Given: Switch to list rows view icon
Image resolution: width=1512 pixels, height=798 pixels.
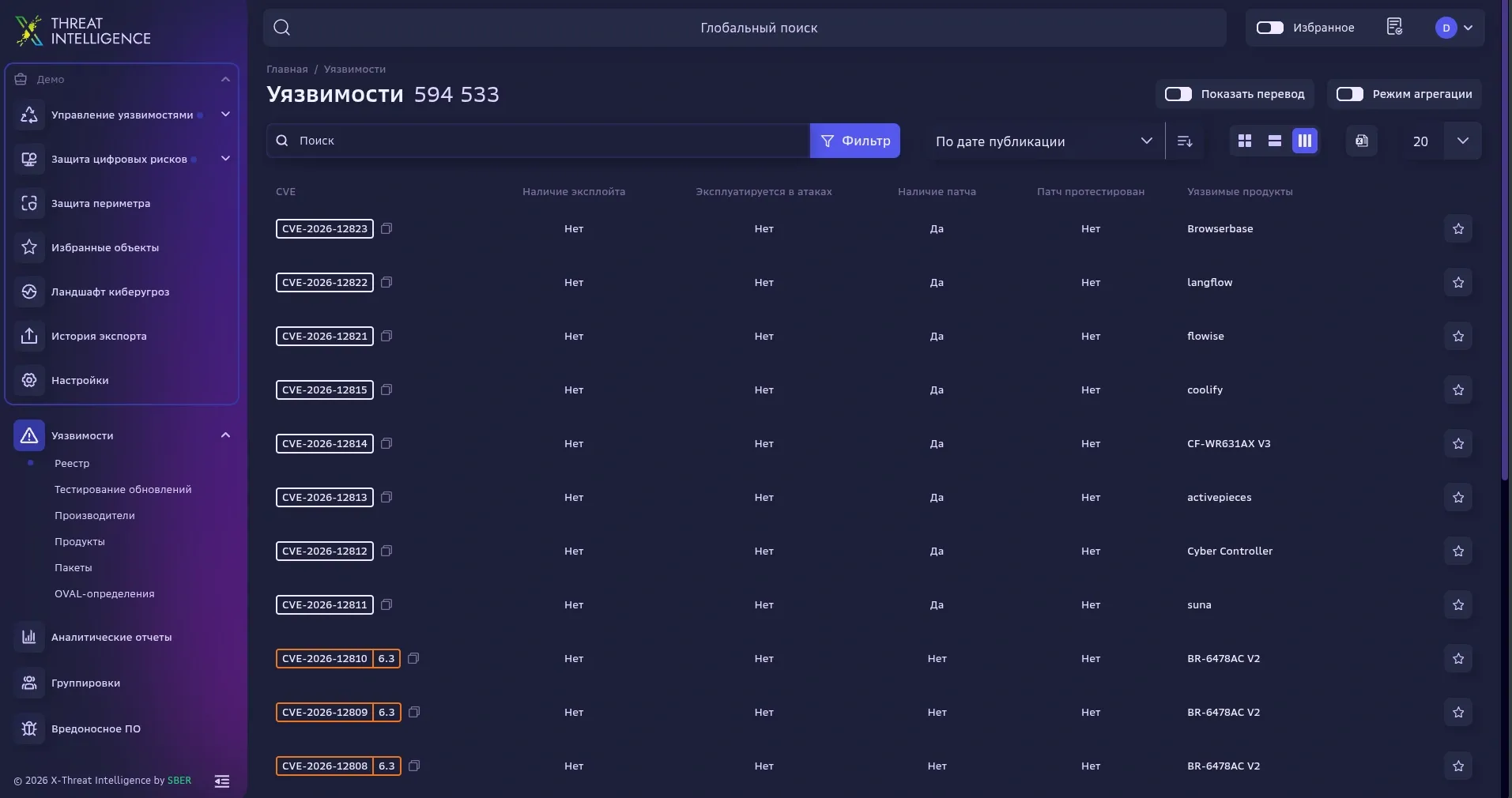Looking at the screenshot, I should (x=1275, y=141).
